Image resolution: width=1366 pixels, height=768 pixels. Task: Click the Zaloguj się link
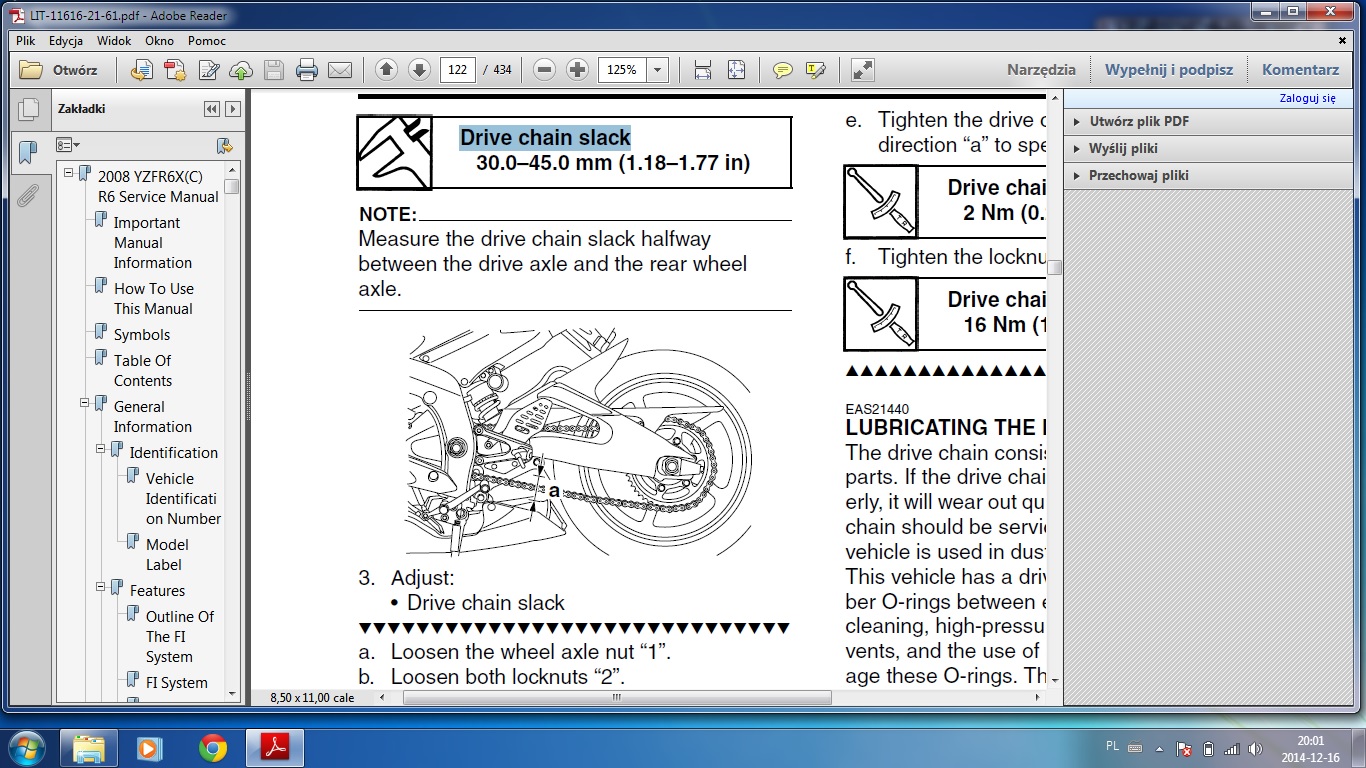tap(1307, 98)
